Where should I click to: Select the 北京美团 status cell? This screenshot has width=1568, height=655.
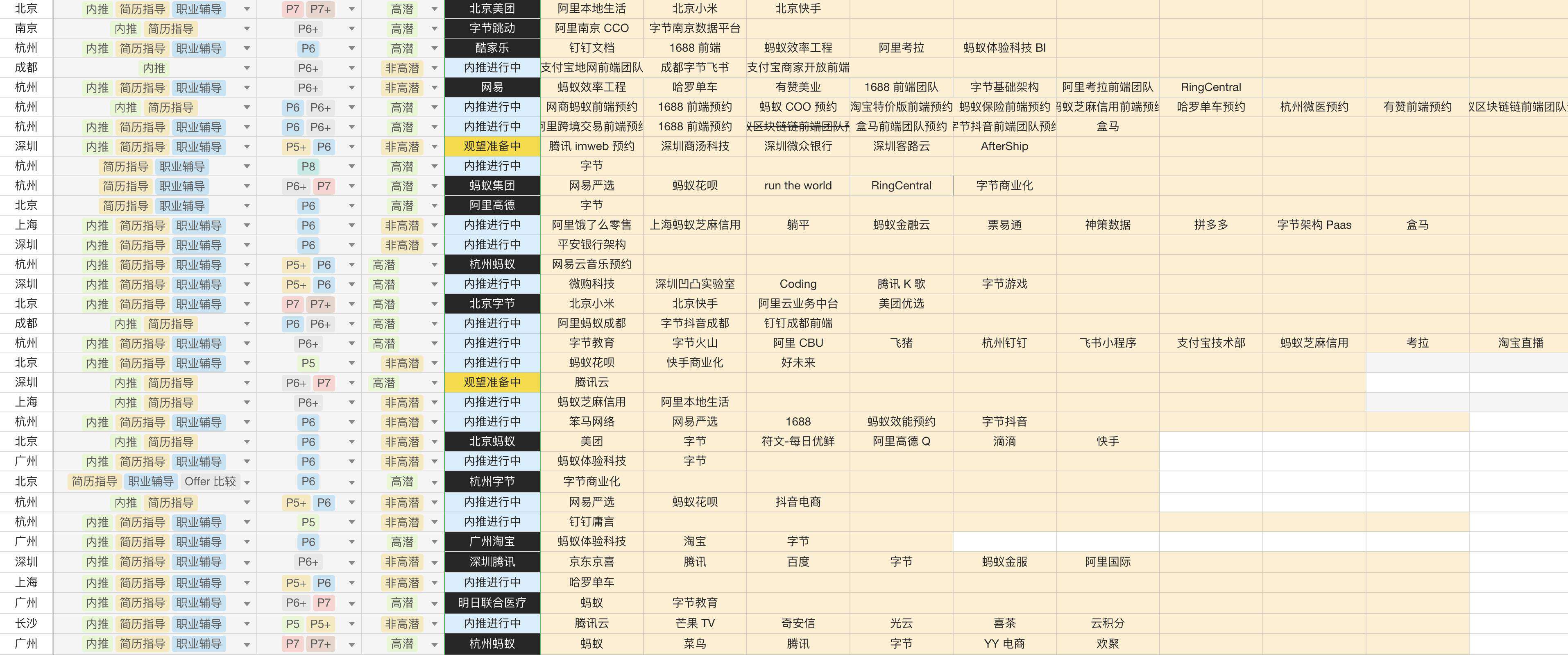pyautogui.click(x=492, y=9)
